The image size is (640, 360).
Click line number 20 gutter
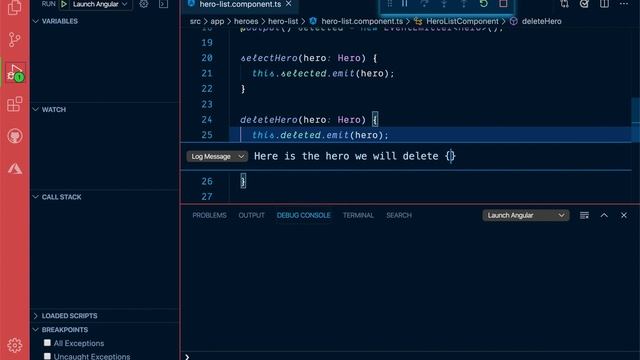207,58
